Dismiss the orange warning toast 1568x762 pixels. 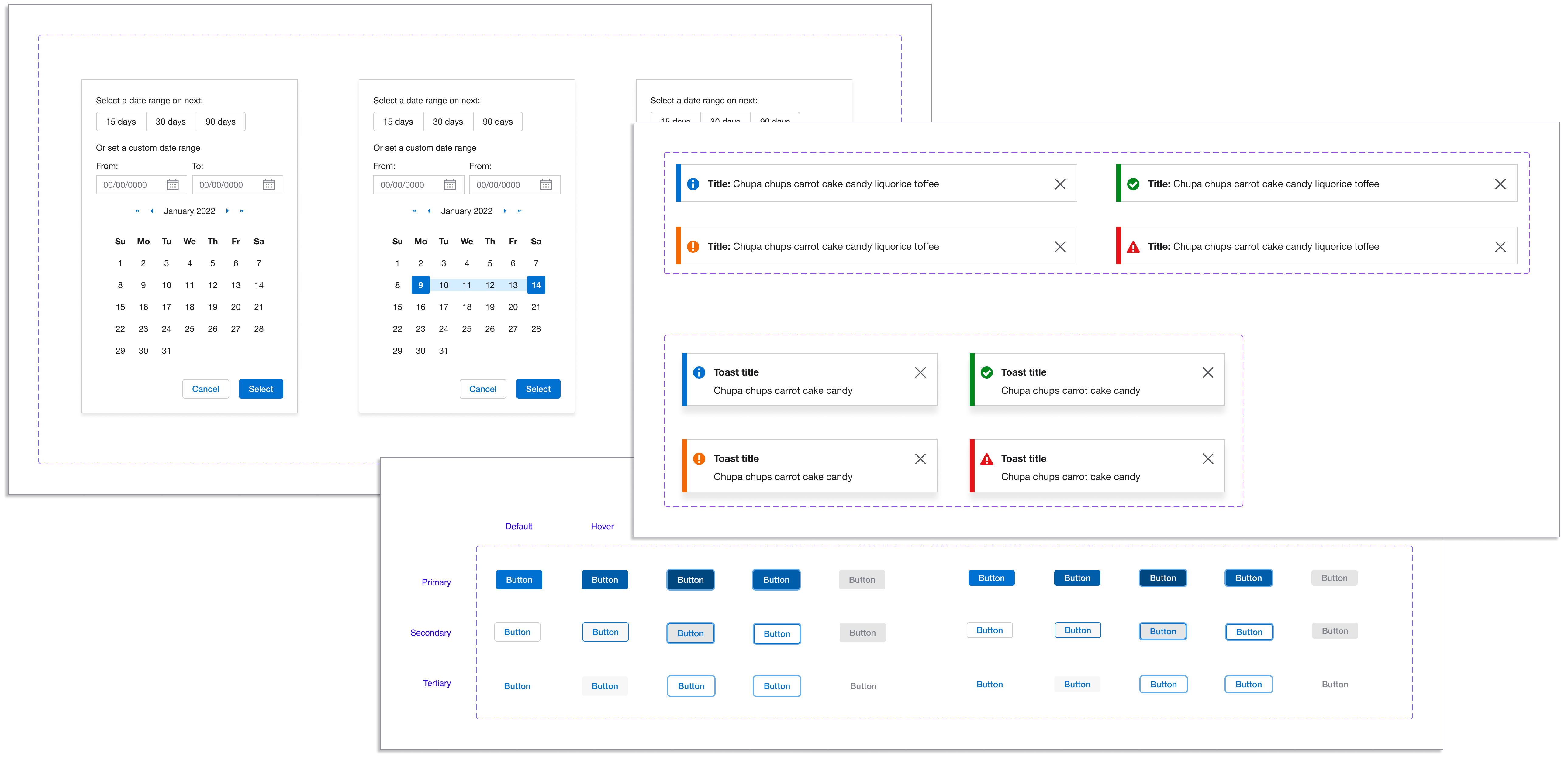pyautogui.click(x=920, y=458)
